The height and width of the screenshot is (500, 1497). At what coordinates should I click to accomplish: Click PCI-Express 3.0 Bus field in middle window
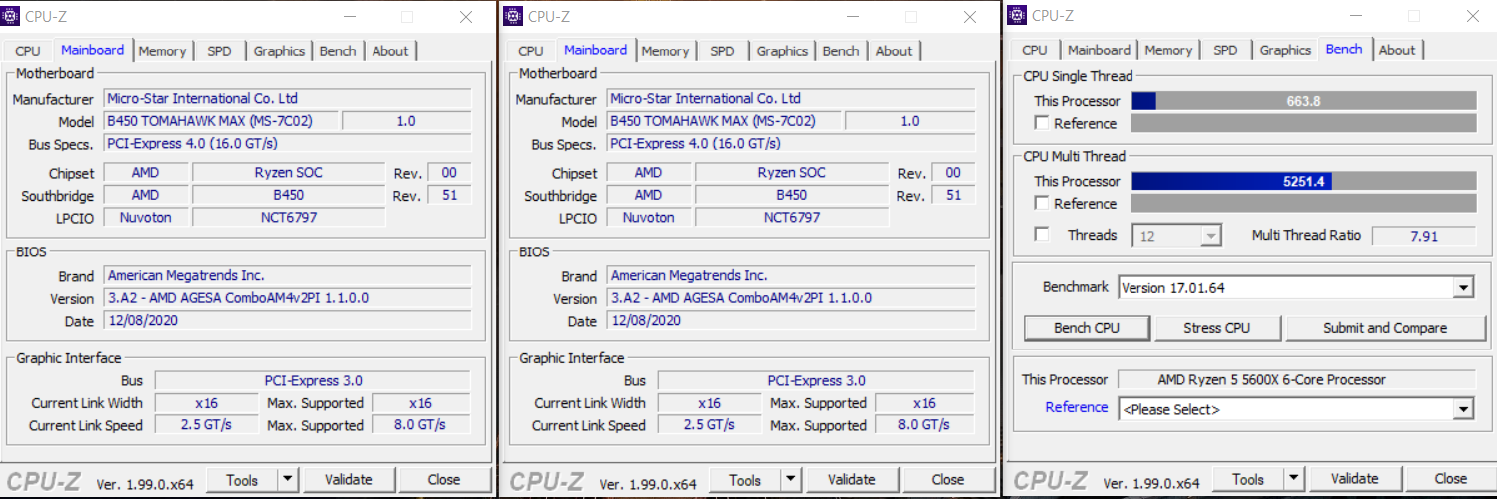[x=816, y=381]
